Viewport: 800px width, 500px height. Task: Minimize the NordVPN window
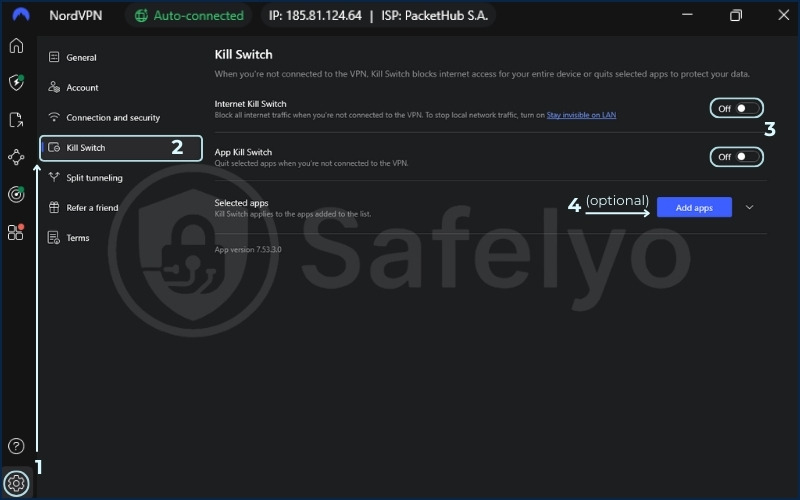687,15
